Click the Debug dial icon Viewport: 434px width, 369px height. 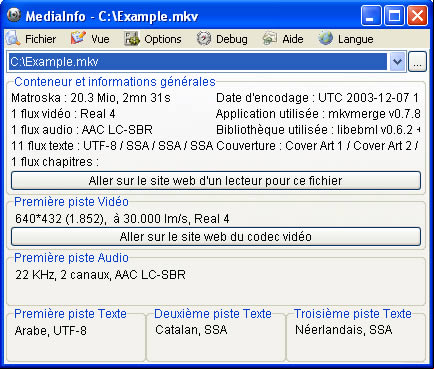tap(204, 39)
